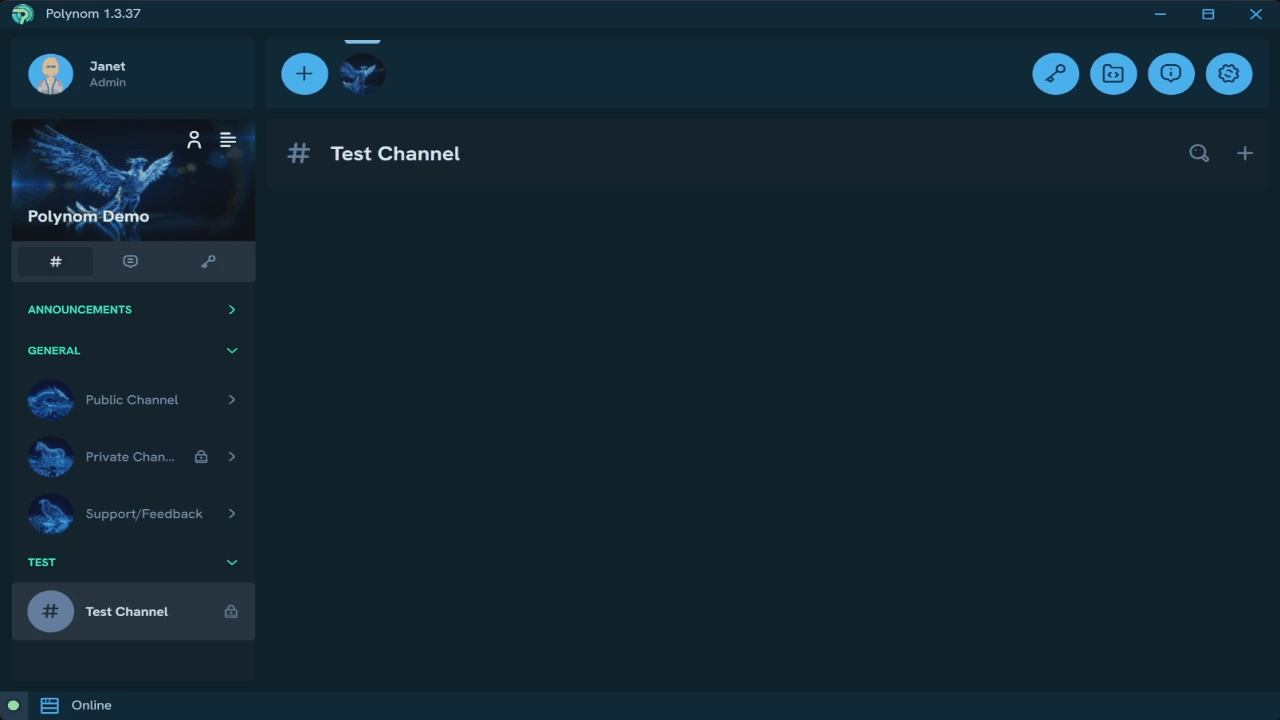The image size is (1280, 720).
Task: Collapse the GENERAL category
Action: pyautogui.click(x=231, y=350)
